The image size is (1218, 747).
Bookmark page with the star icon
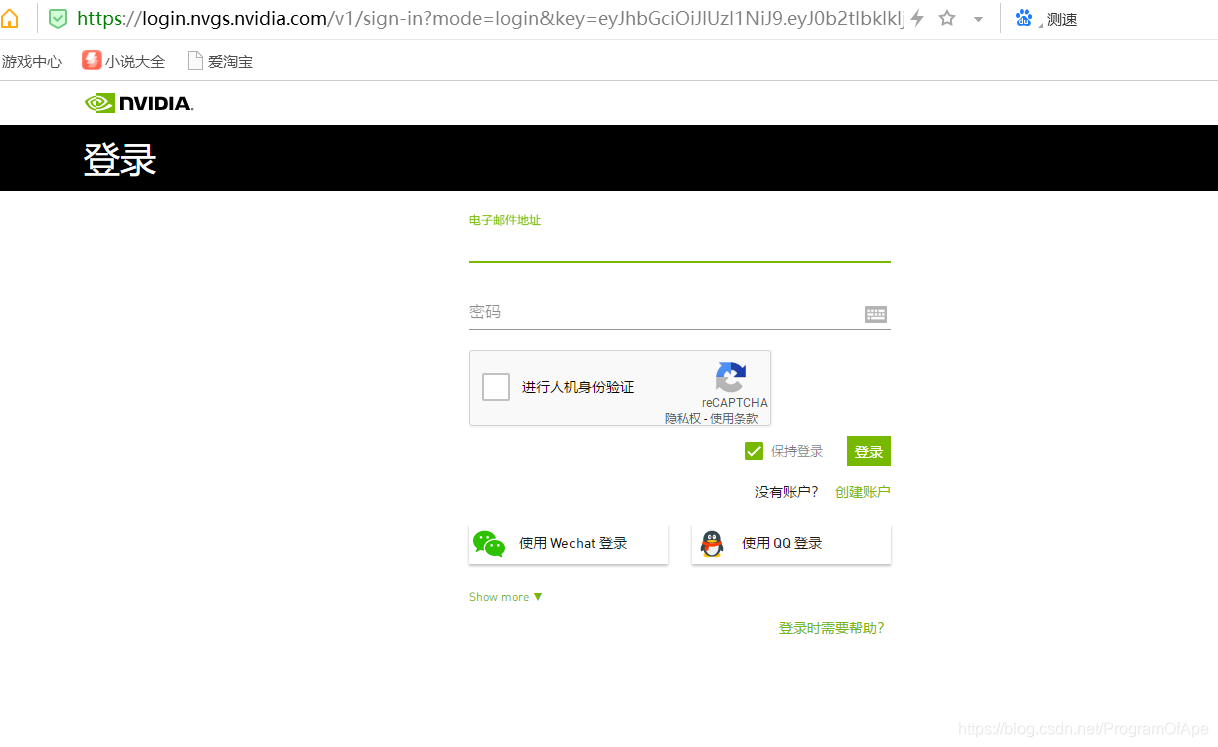pos(947,18)
